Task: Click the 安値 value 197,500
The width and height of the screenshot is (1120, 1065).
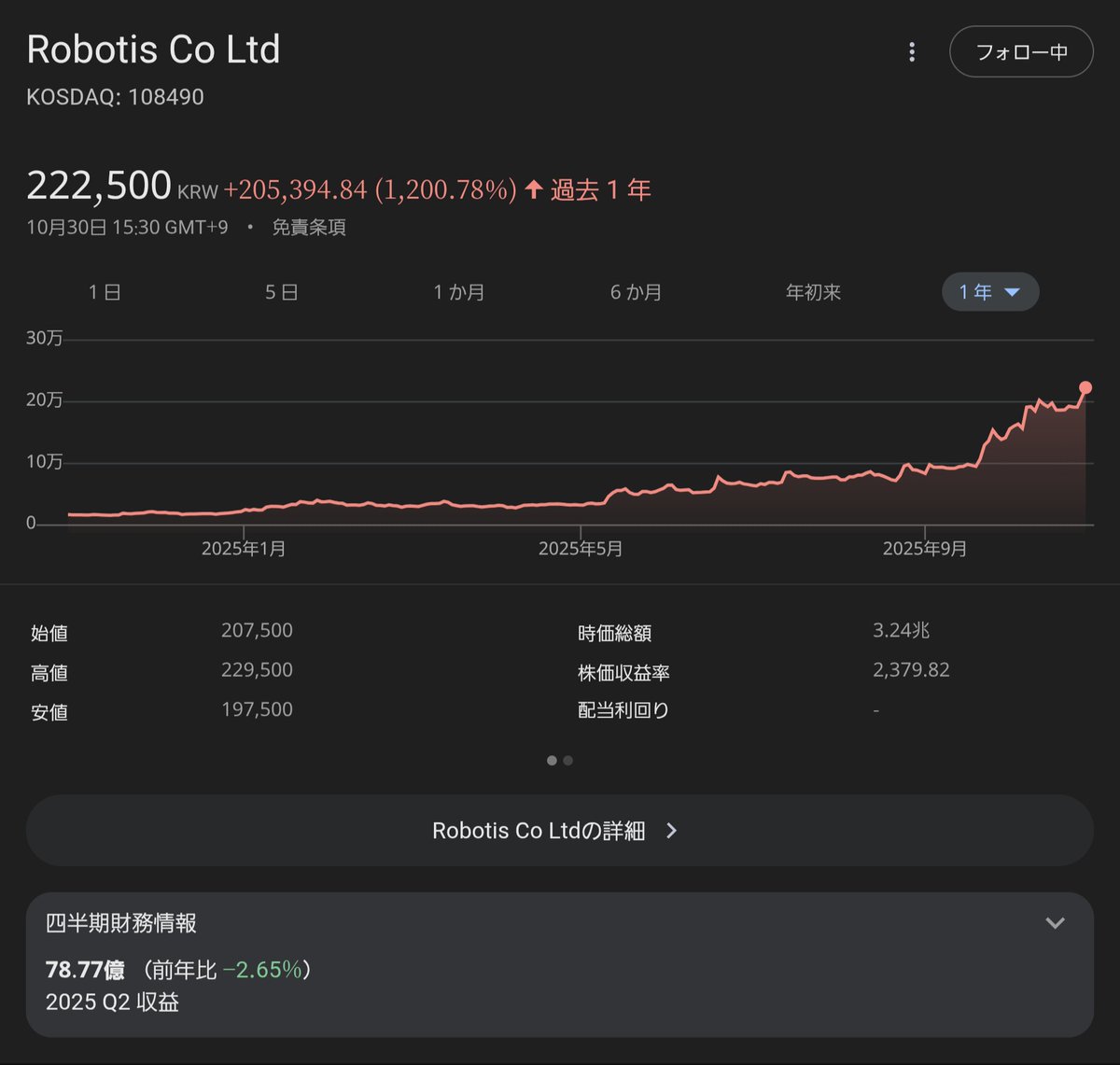Action: pos(257,709)
